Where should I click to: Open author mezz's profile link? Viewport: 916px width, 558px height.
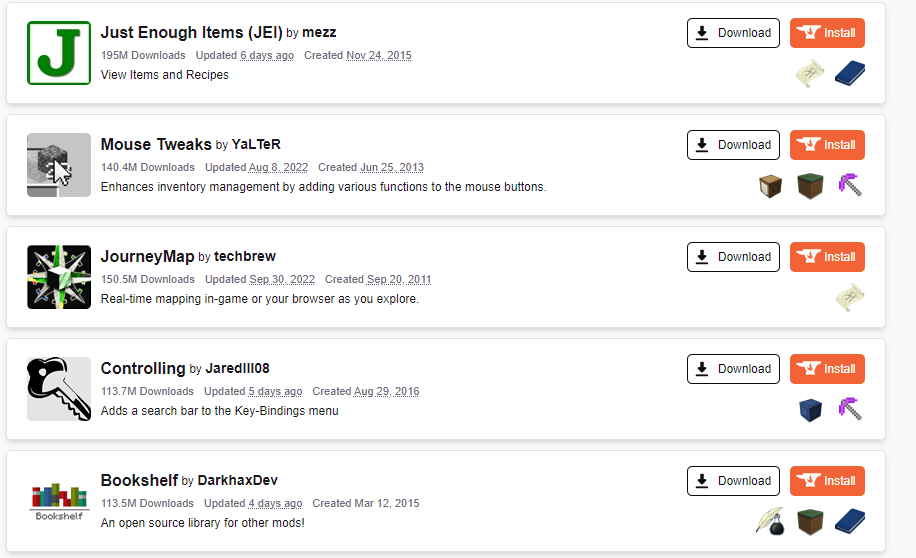(319, 33)
